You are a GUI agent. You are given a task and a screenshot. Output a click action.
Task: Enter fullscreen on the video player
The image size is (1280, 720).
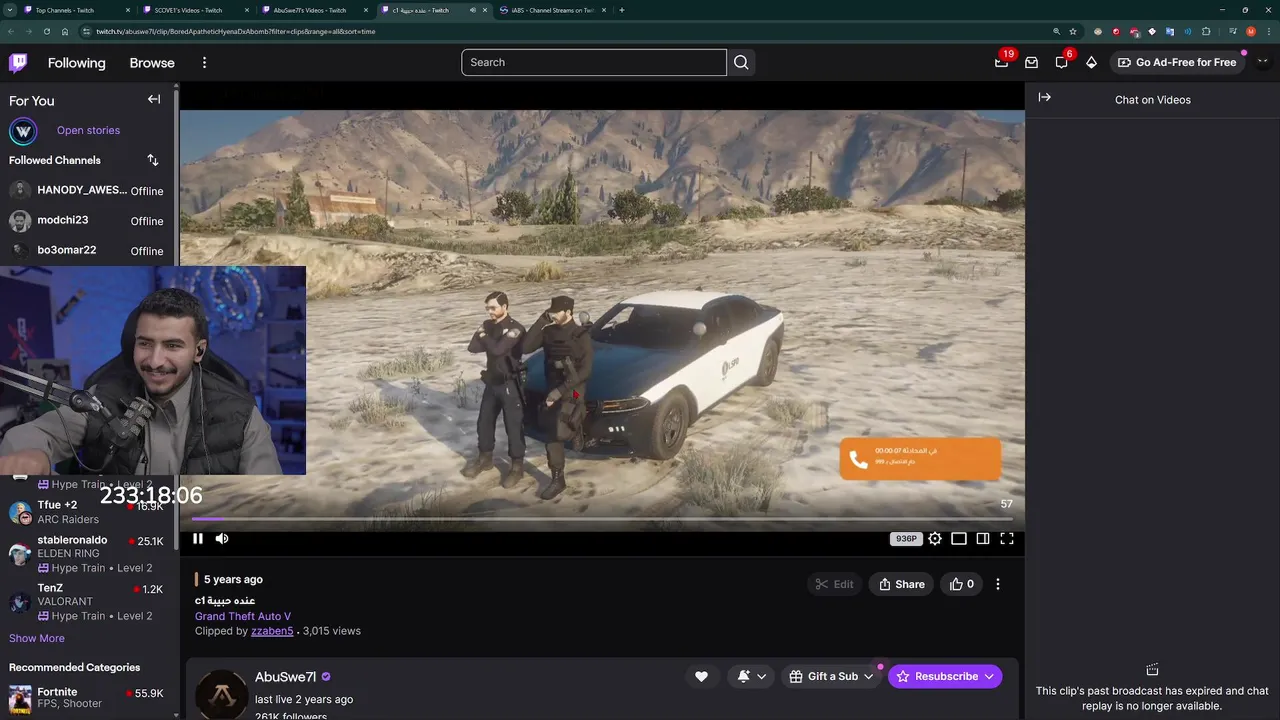pos(1007,539)
